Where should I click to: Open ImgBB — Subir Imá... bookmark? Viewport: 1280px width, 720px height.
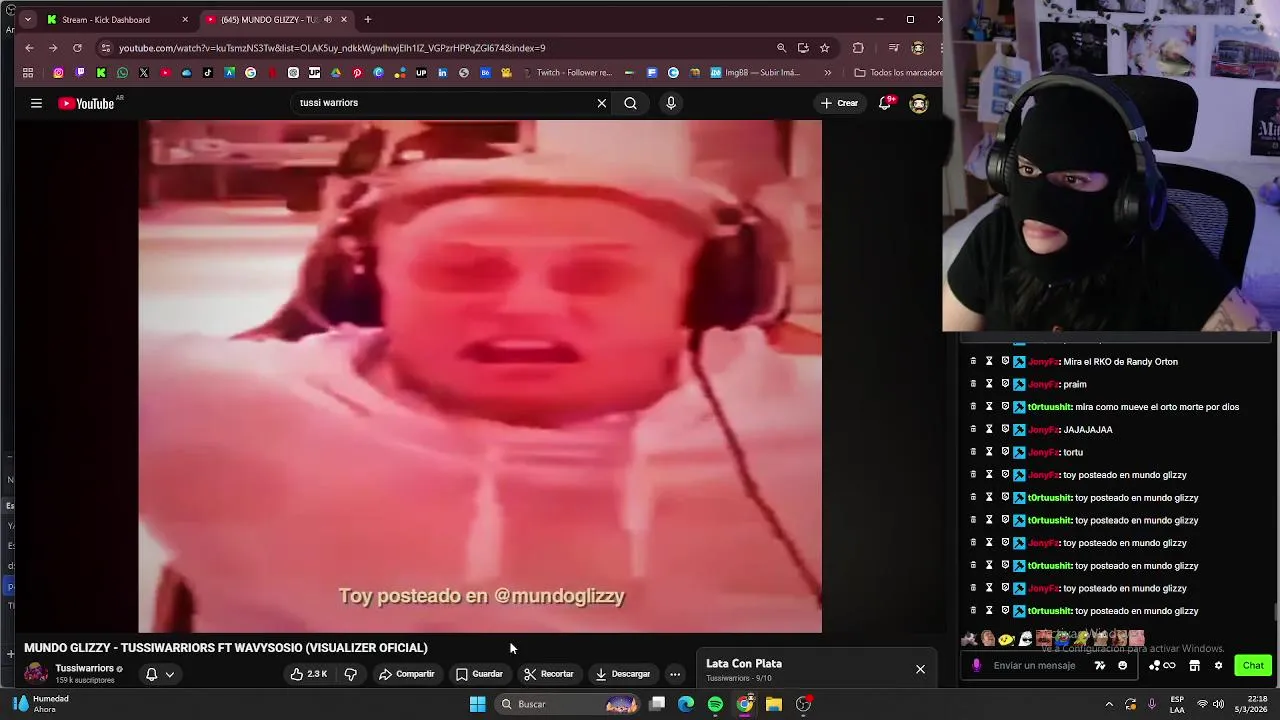pyautogui.click(x=756, y=73)
